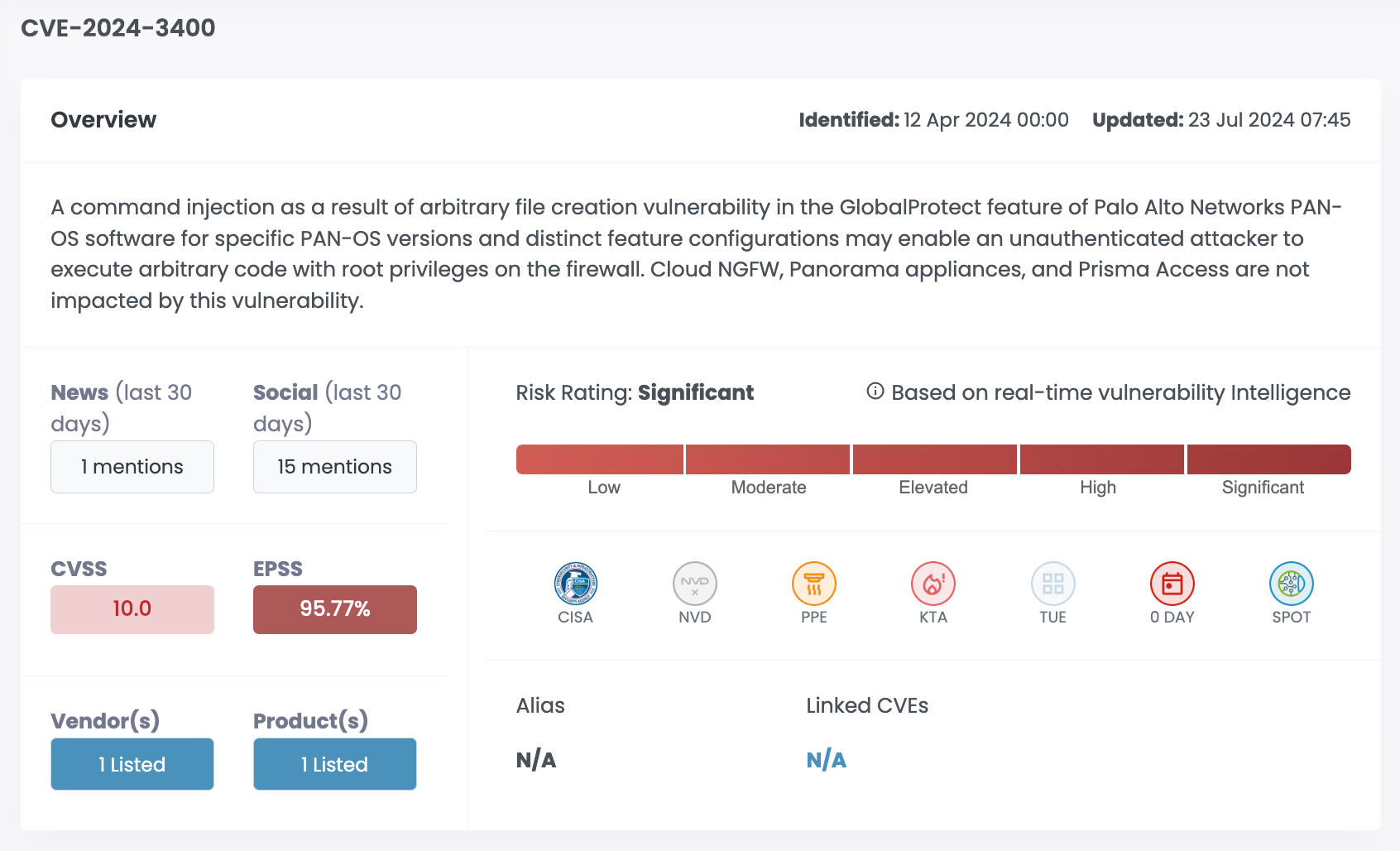The image size is (1400, 851).
Task: Click the CVE-2024-3400 page title
Action: [x=118, y=28]
